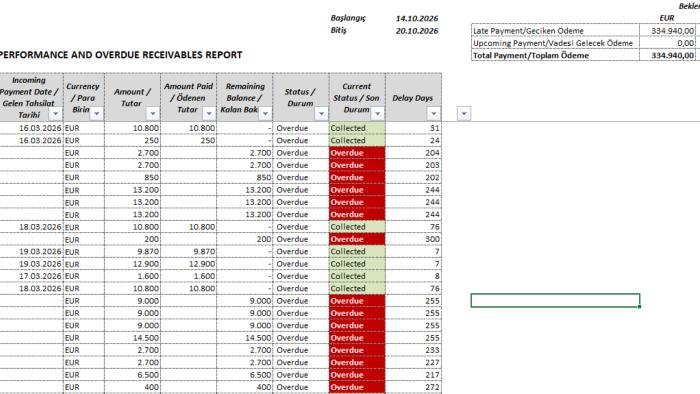
Task: Select the Delay Days cell showing 31
Action: (413, 128)
